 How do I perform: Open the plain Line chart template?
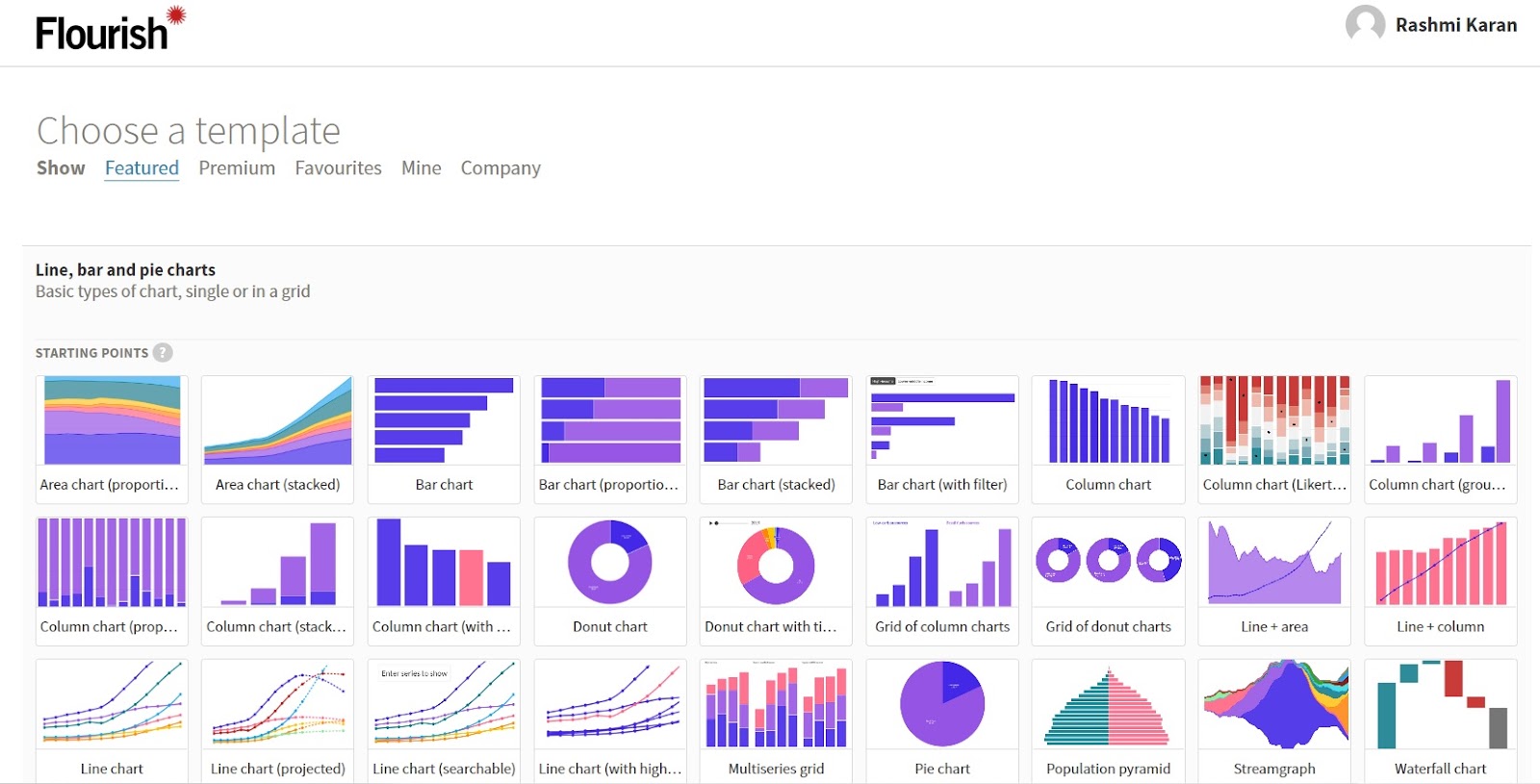(x=112, y=721)
